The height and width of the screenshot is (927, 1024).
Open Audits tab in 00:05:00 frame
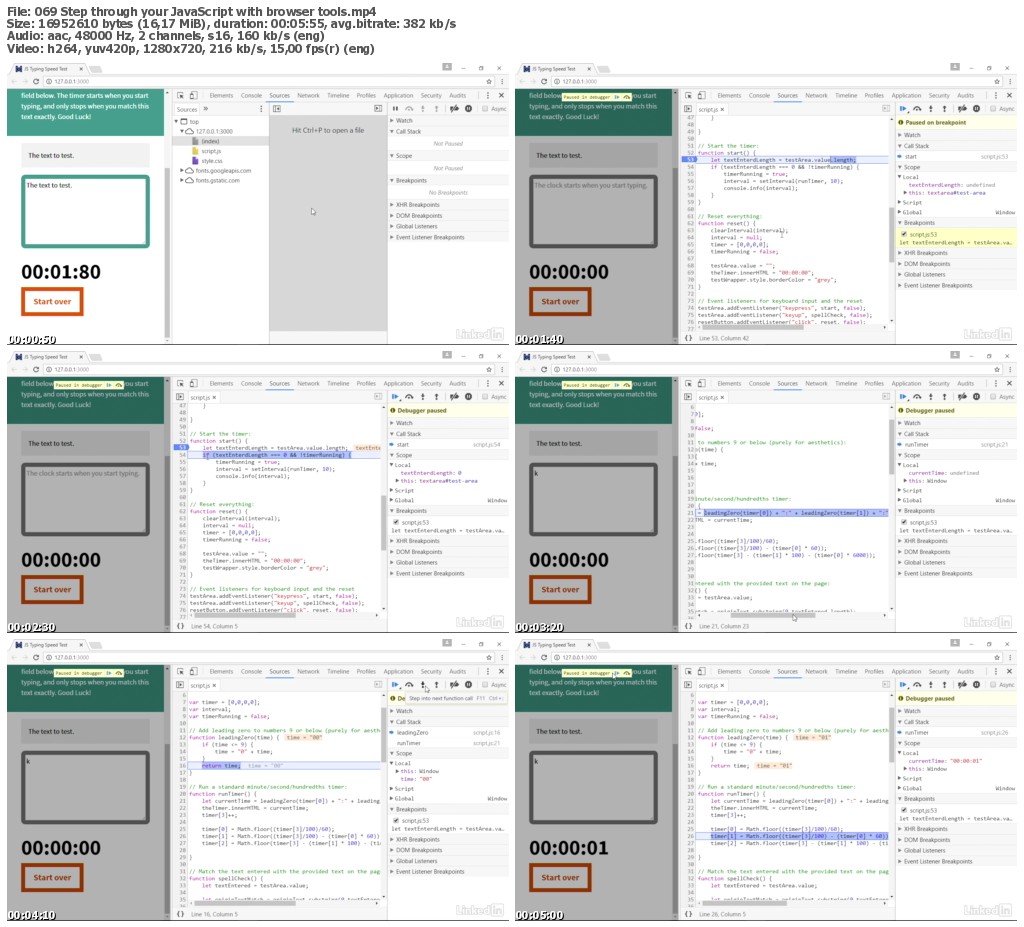pos(965,672)
